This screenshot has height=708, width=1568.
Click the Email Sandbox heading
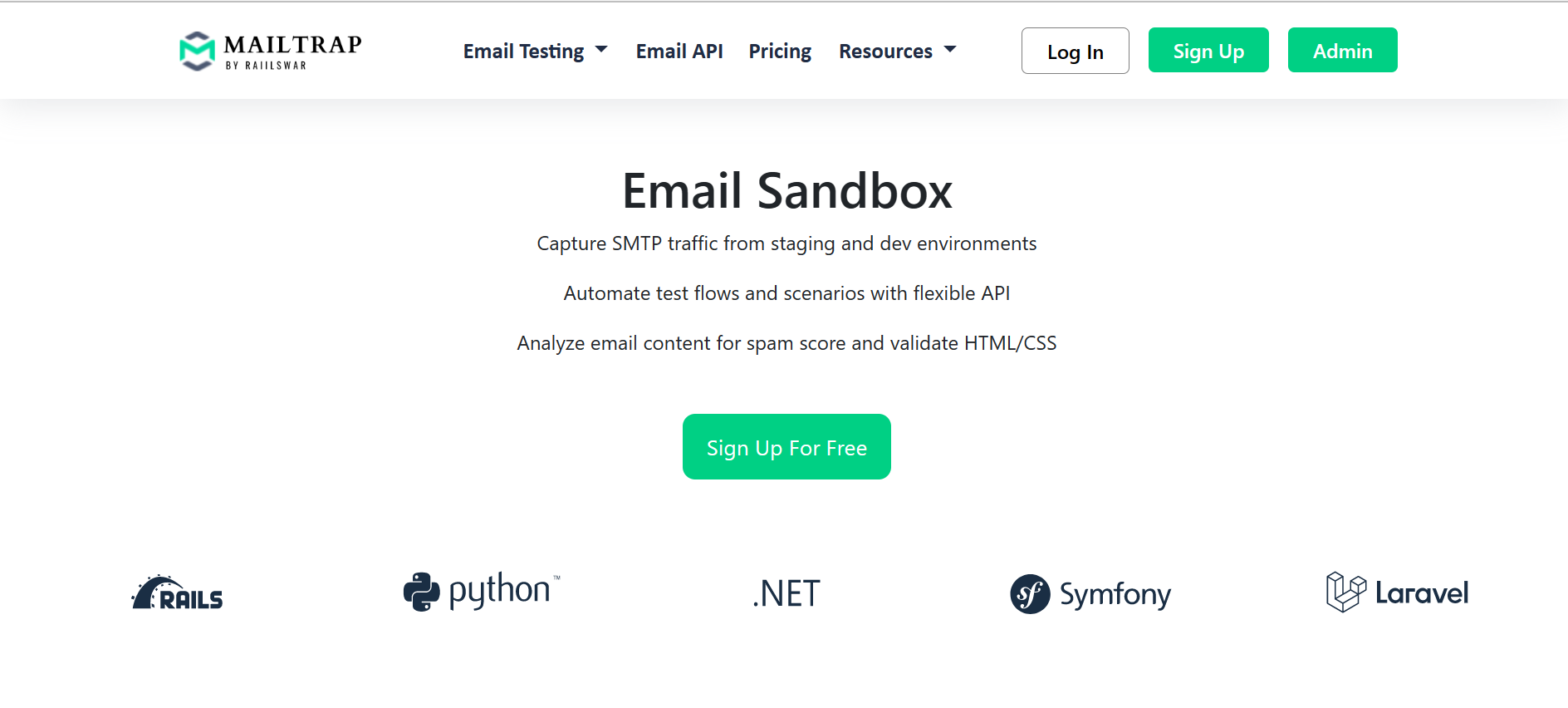pos(786,191)
